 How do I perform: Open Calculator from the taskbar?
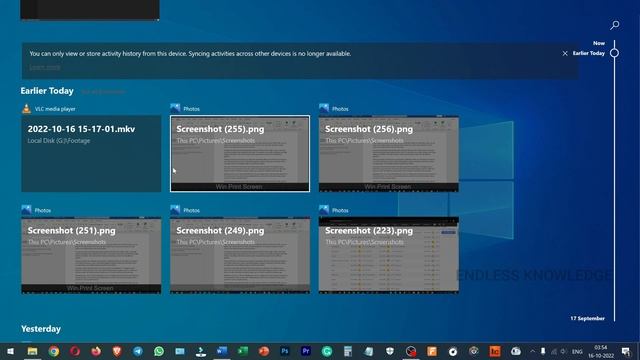click(x=348, y=351)
